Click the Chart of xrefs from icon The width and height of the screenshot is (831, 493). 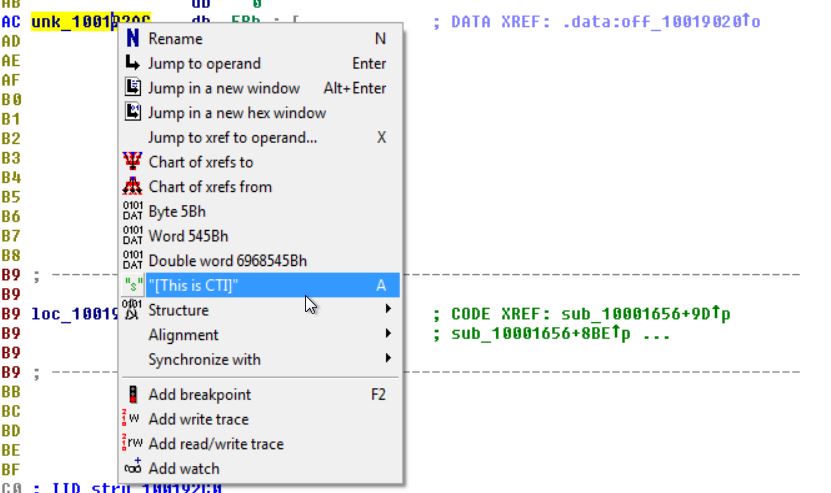tap(132, 186)
